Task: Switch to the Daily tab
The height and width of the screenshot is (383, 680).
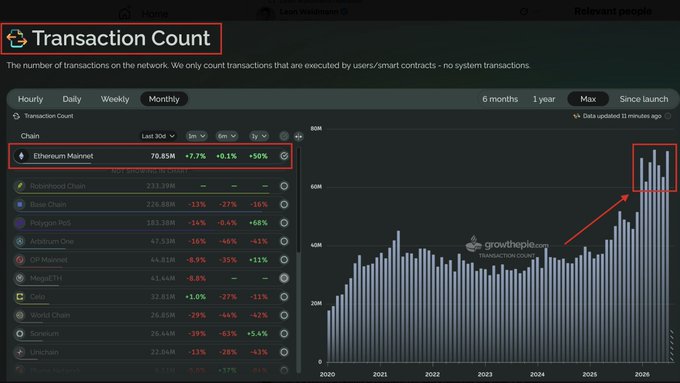Action: coord(72,99)
